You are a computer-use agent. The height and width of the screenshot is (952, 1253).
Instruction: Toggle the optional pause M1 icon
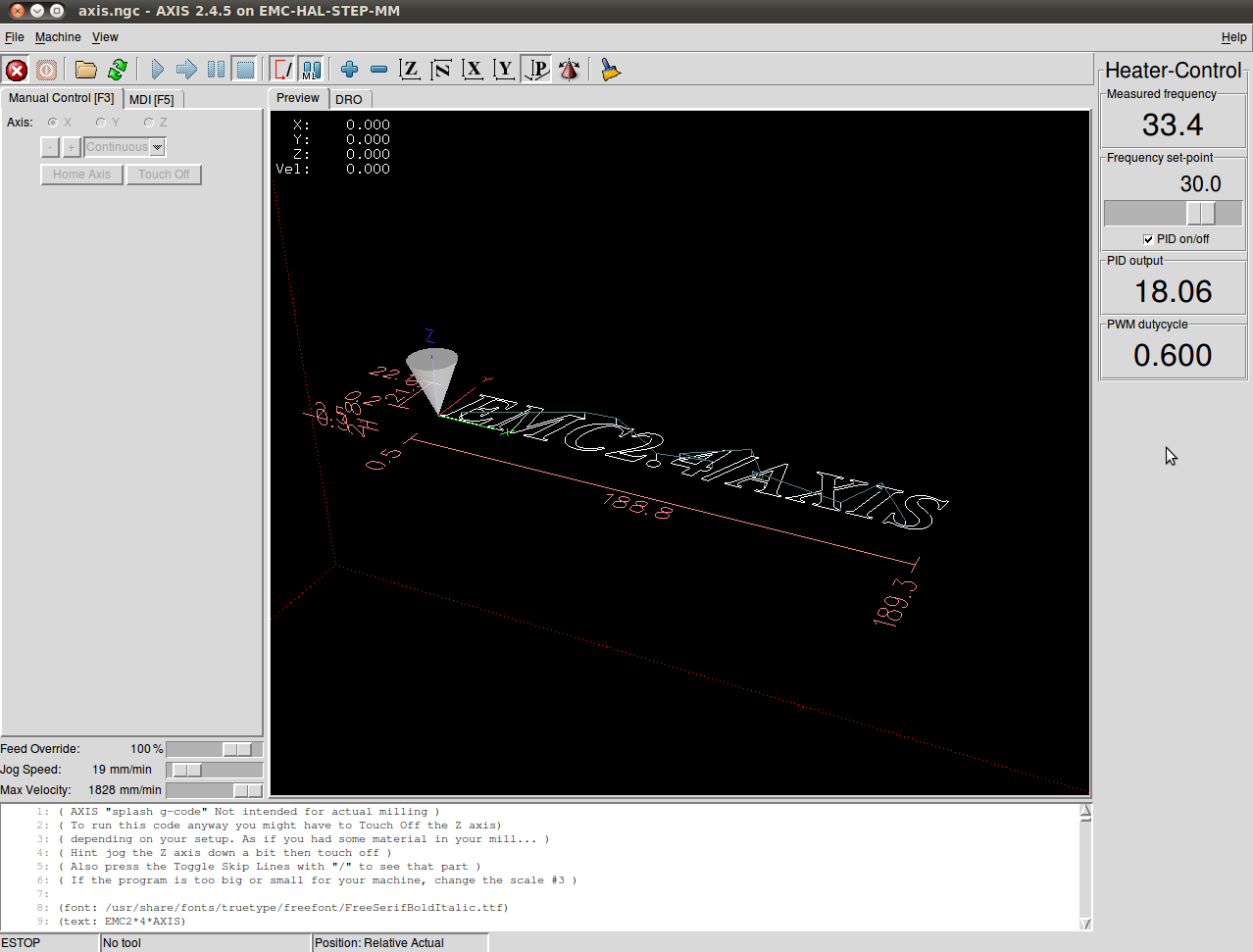[311, 70]
